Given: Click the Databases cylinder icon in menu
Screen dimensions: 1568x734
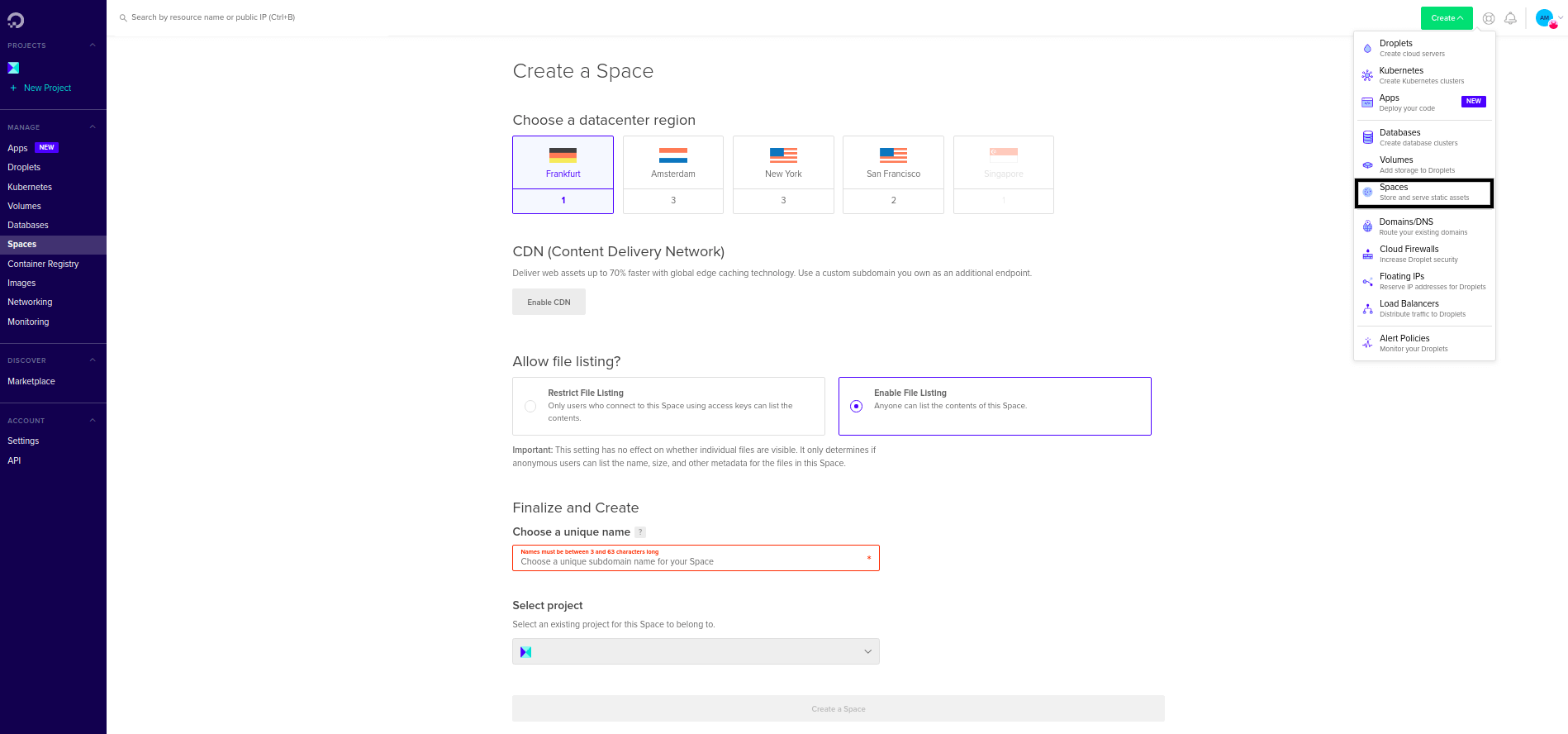Looking at the screenshot, I should 1367,137.
